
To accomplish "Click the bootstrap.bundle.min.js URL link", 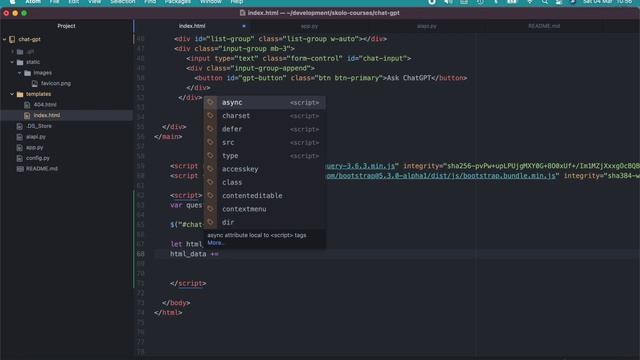I will (441, 176).
